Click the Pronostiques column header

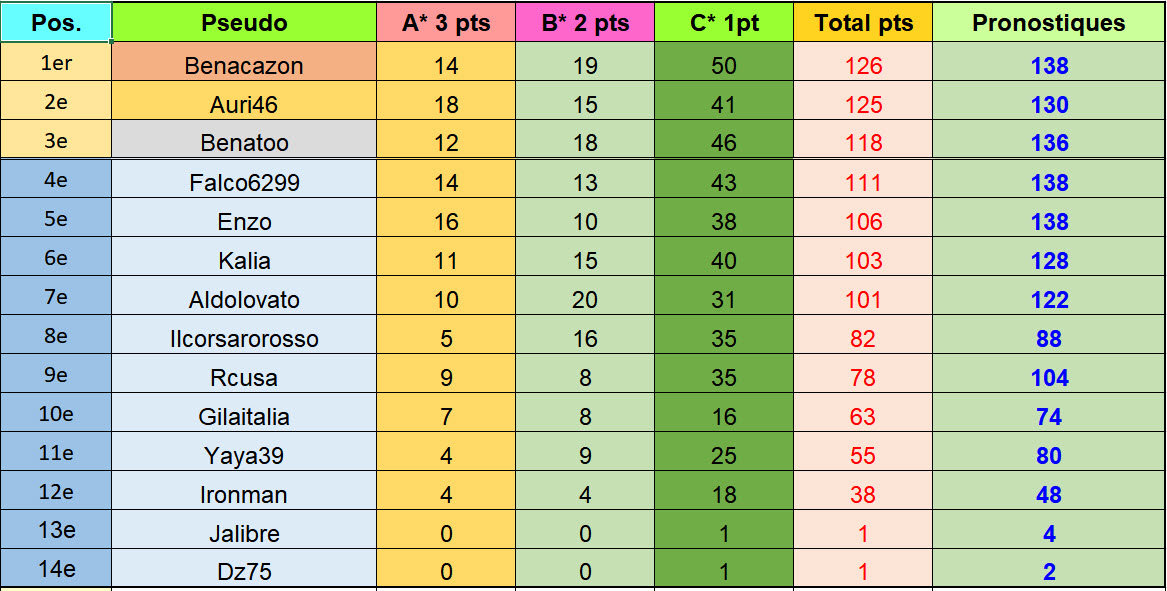1049,22
